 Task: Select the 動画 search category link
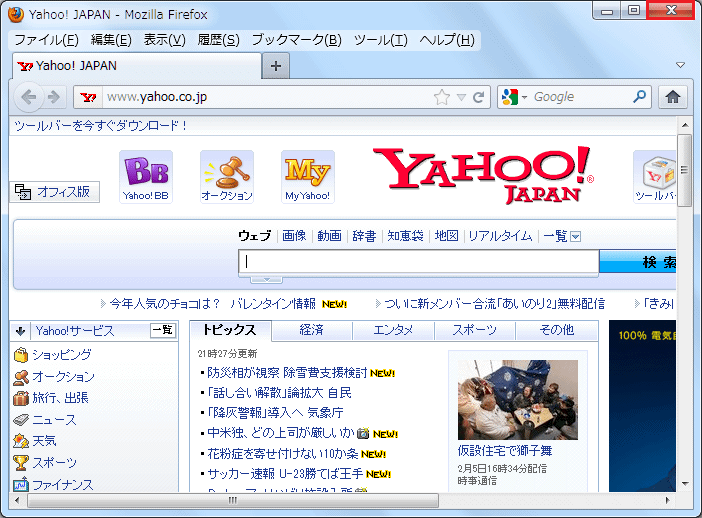click(329, 235)
